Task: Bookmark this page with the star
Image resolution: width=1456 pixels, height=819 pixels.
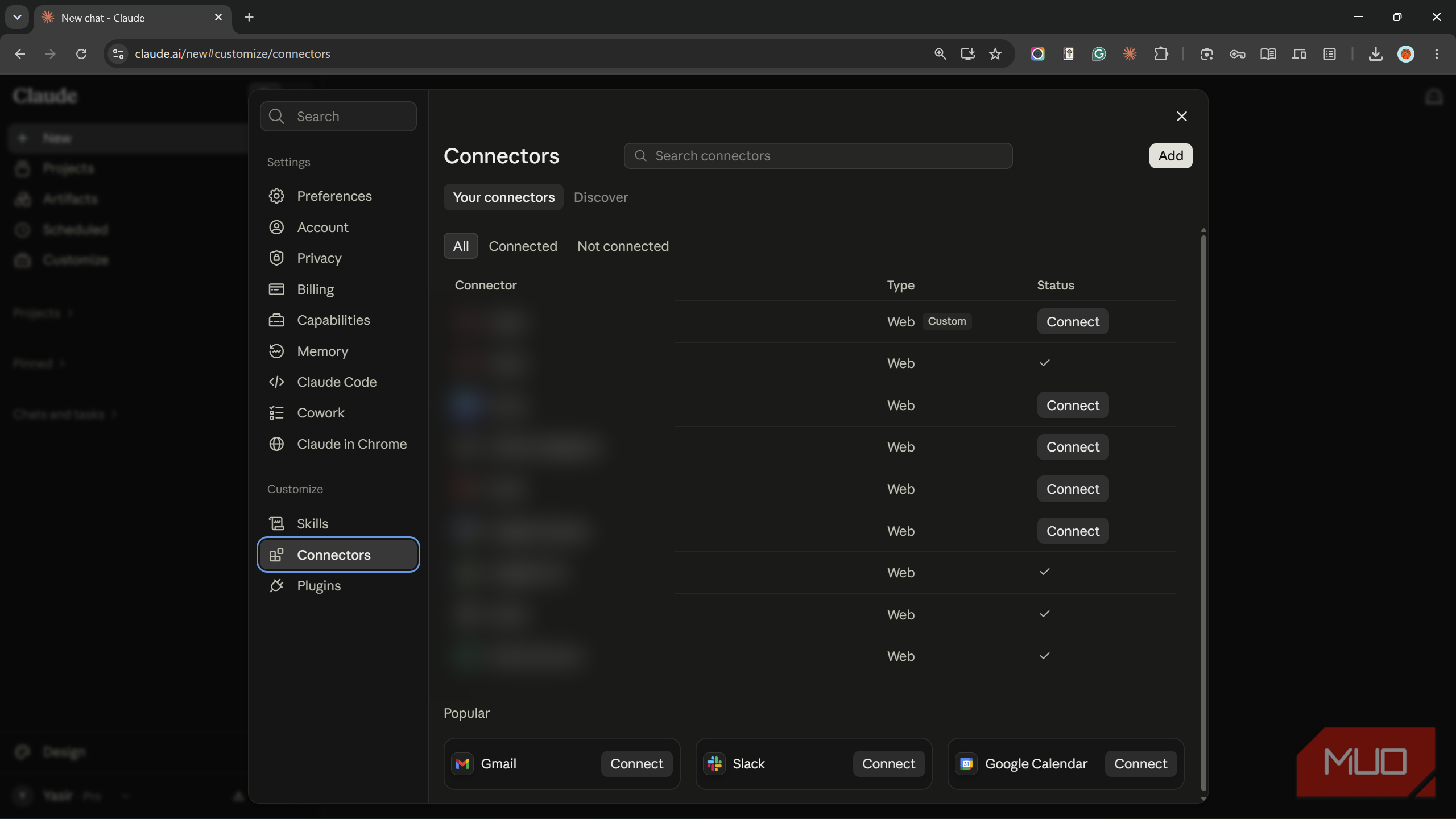Action: (995, 54)
